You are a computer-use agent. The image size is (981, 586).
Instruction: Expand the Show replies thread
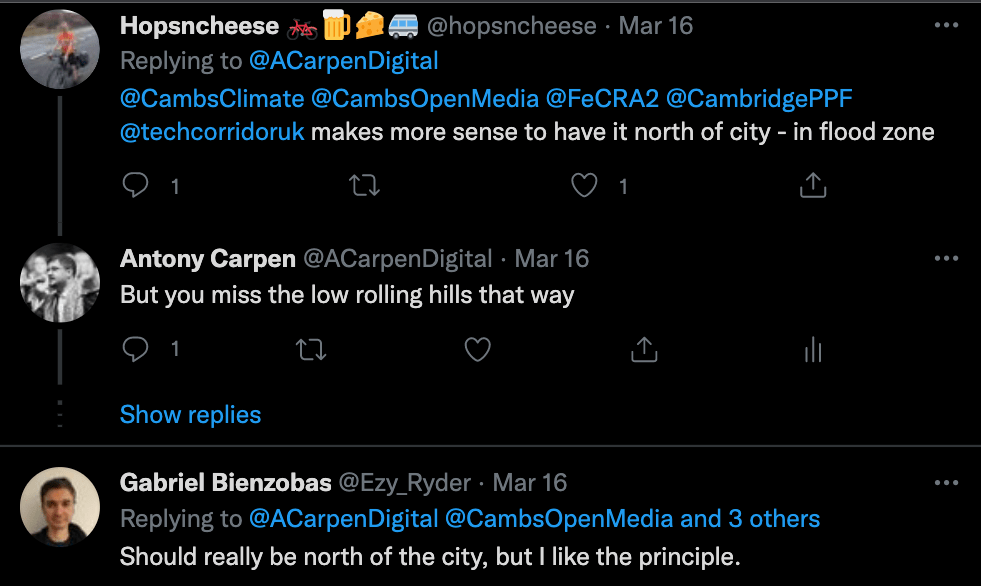tap(190, 415)
